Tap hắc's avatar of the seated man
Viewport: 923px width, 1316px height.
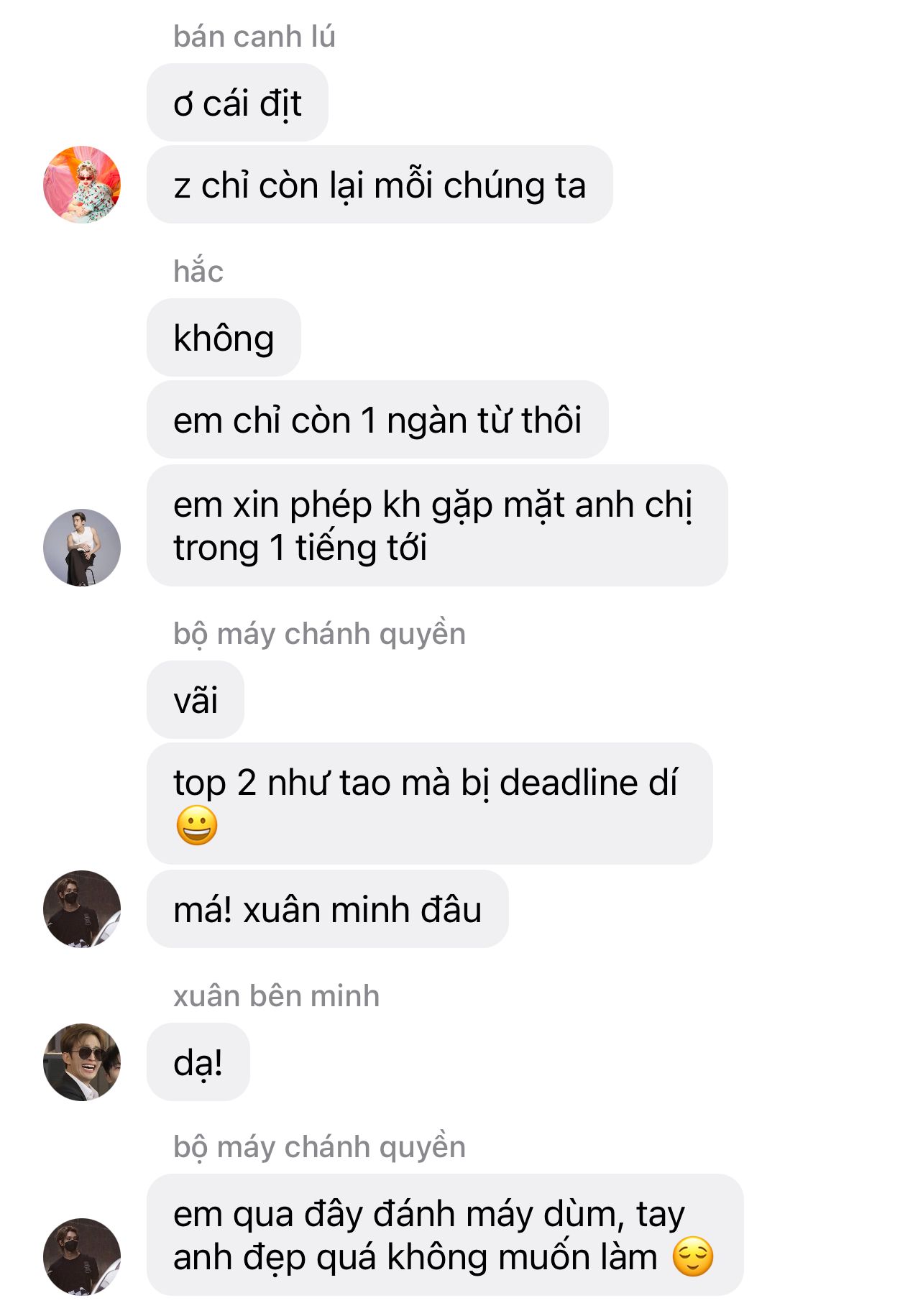[82, 548]
